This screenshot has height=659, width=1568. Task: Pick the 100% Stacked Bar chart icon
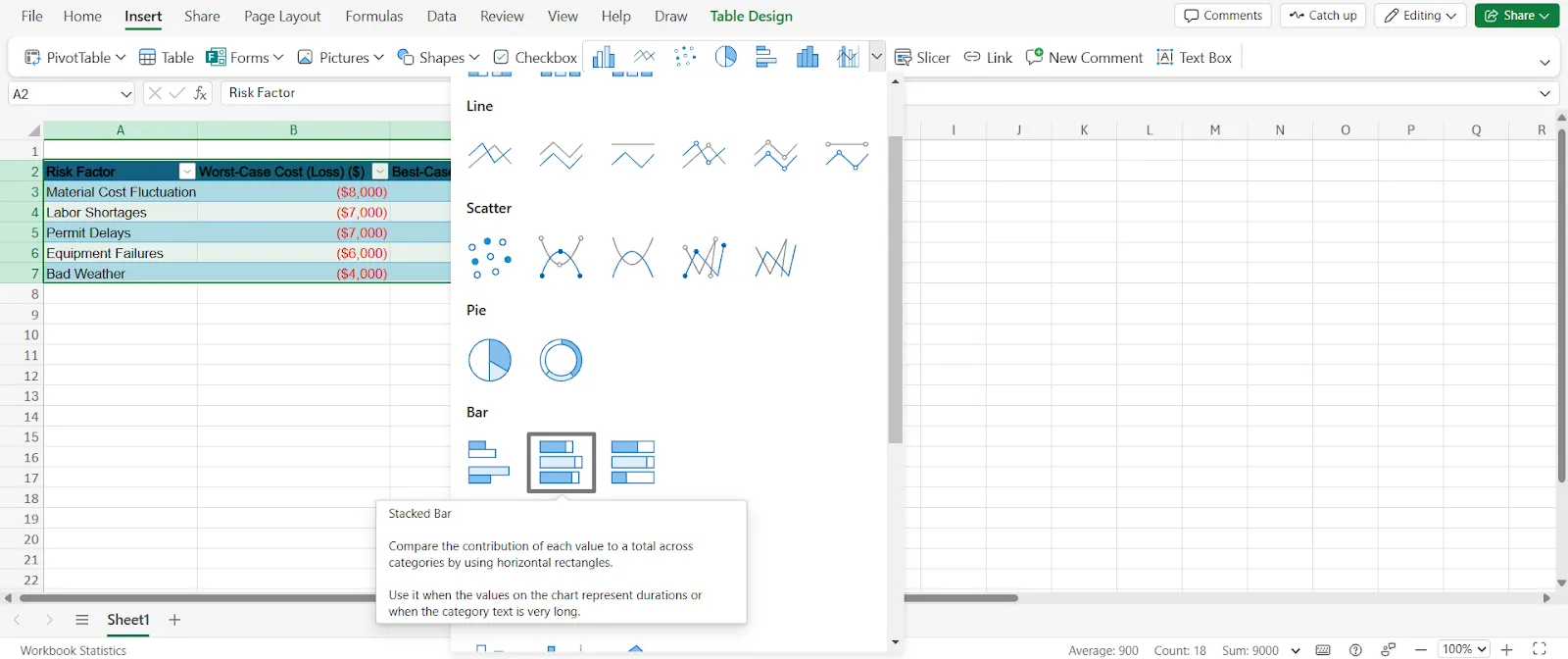coord(633,462)
